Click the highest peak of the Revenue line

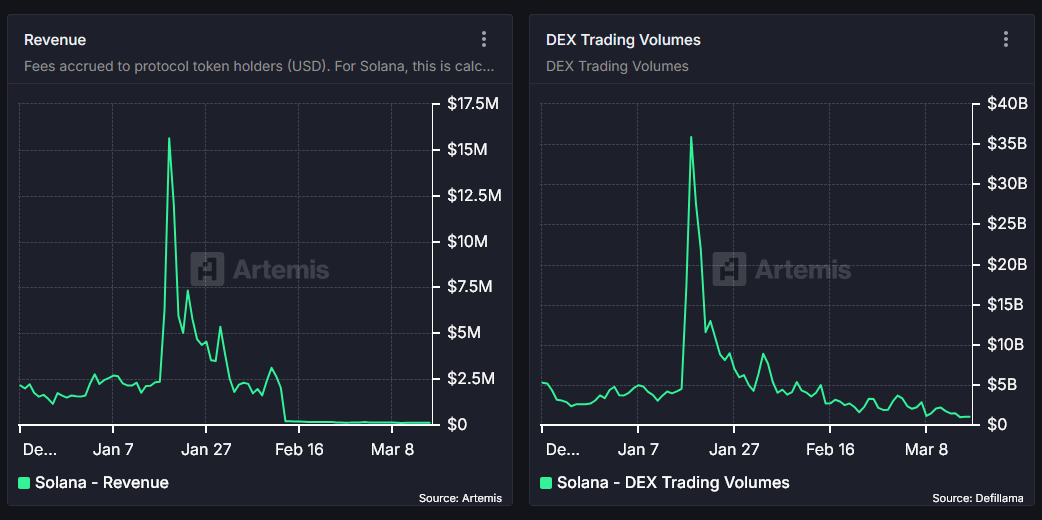(x=169, y=139)
